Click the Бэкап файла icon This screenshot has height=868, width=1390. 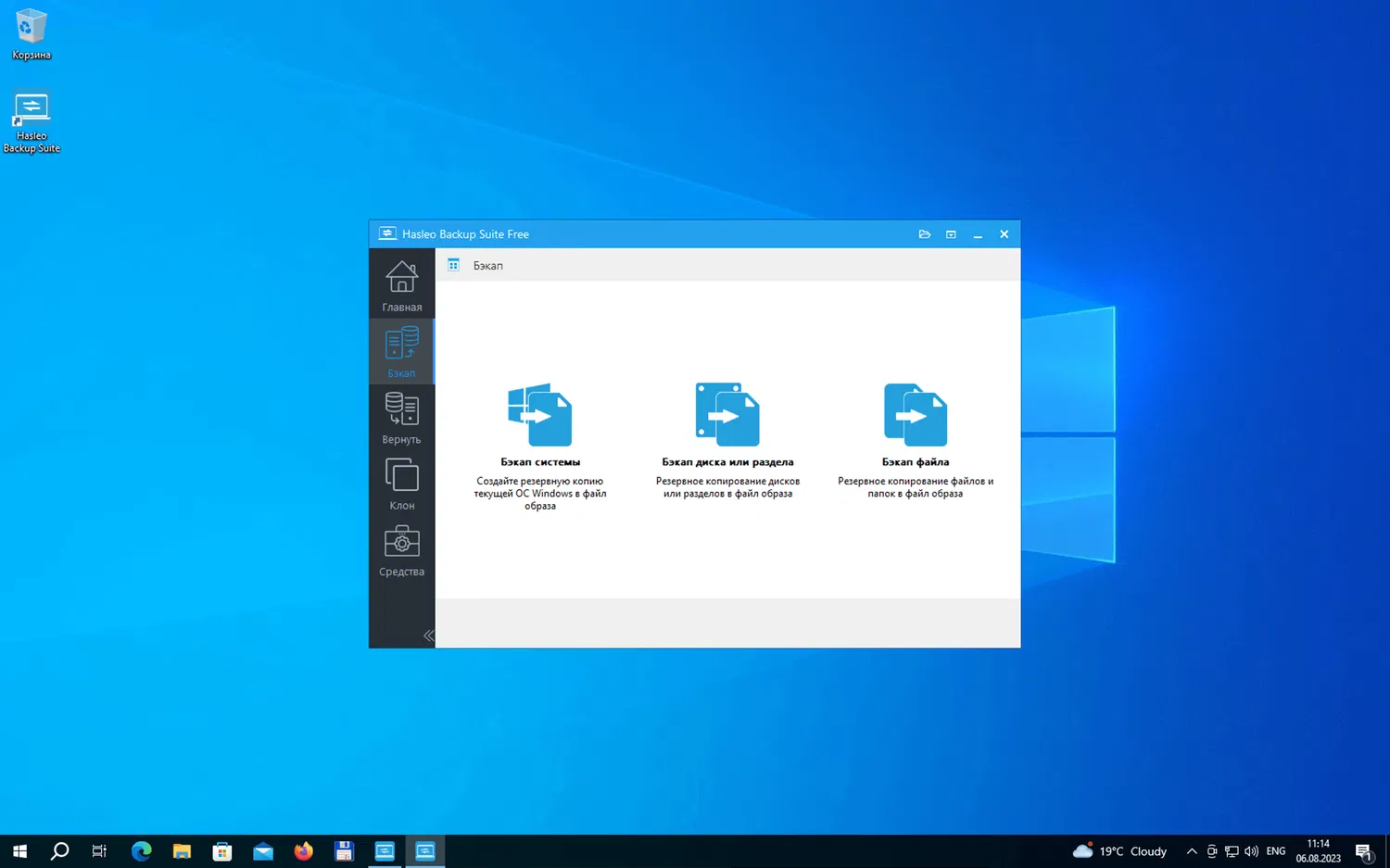coord(916,415)
